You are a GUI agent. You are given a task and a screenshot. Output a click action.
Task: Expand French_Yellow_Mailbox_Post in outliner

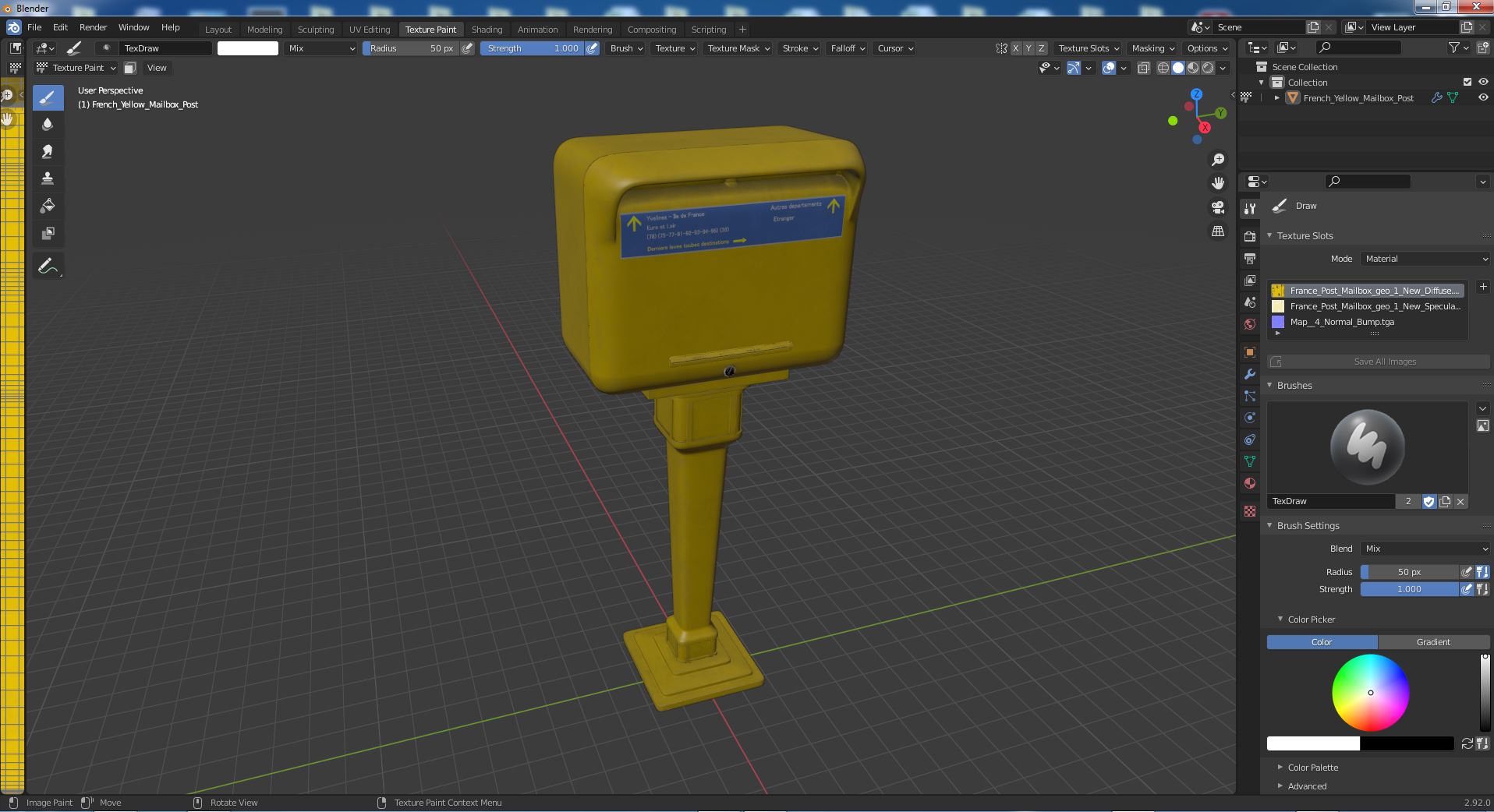(x=1276, y=98)
